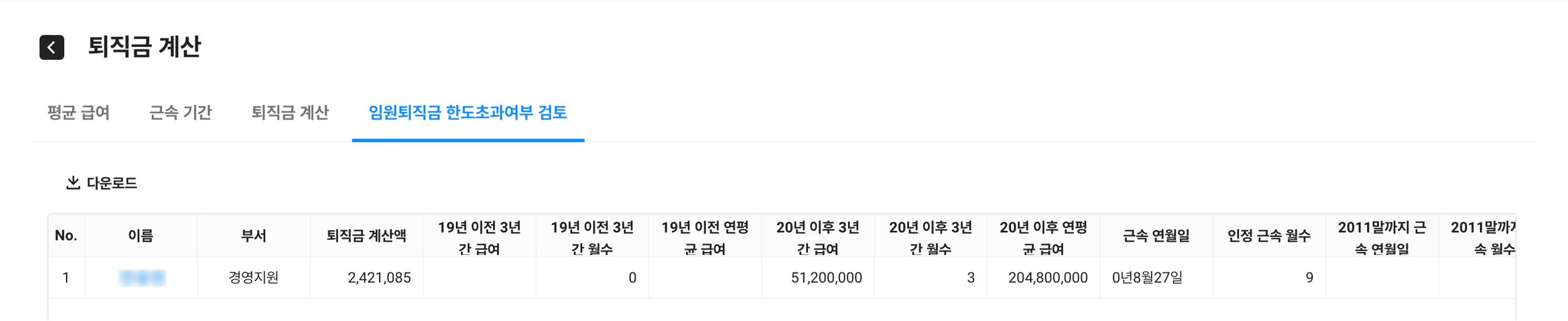Click the back arrow icon
This screenshot has height=321, width=1568.
click(x=52, y=48)
